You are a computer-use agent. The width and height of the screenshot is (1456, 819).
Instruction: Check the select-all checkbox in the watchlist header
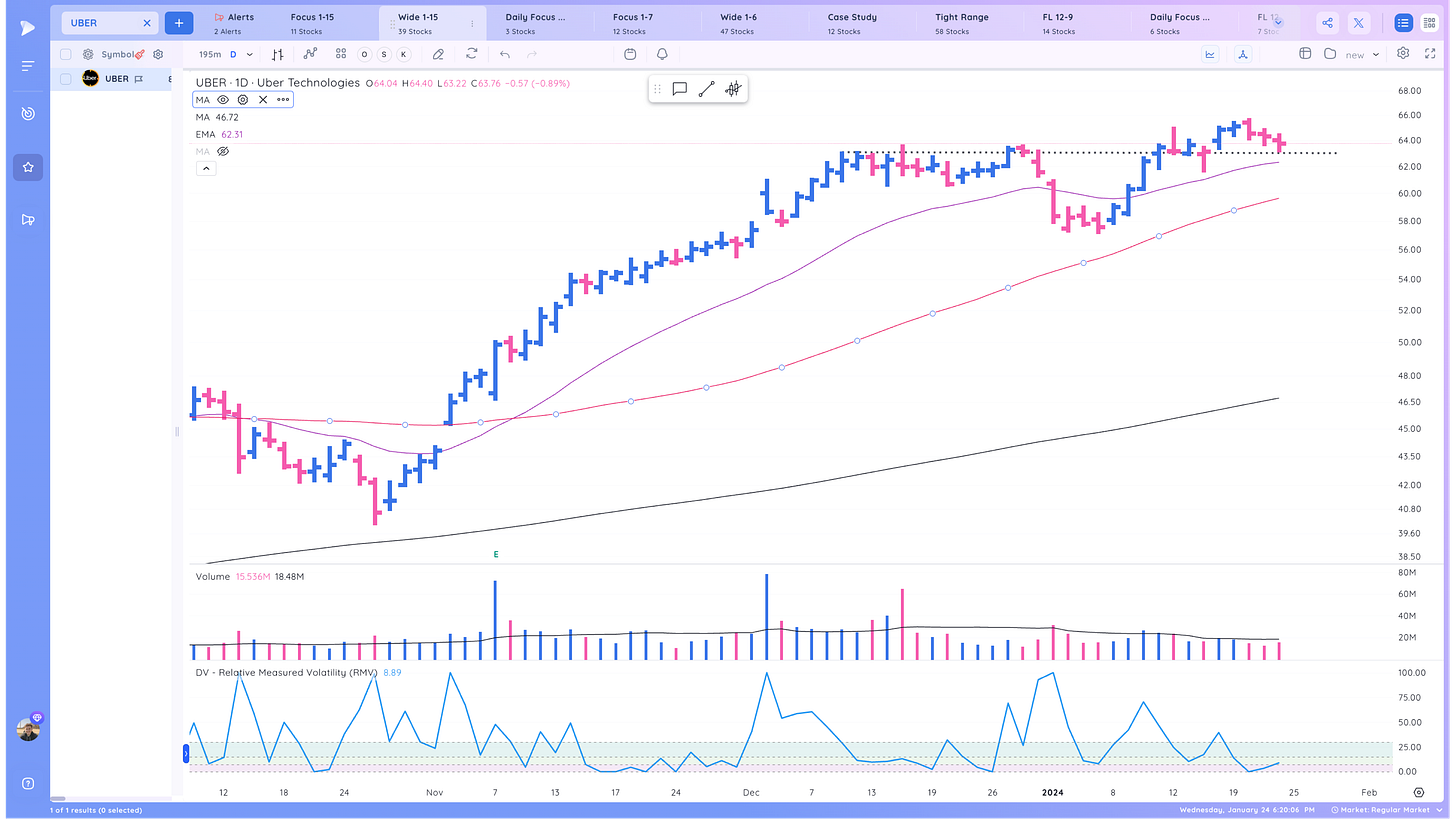pyautogui.click(x=65, y=54)
